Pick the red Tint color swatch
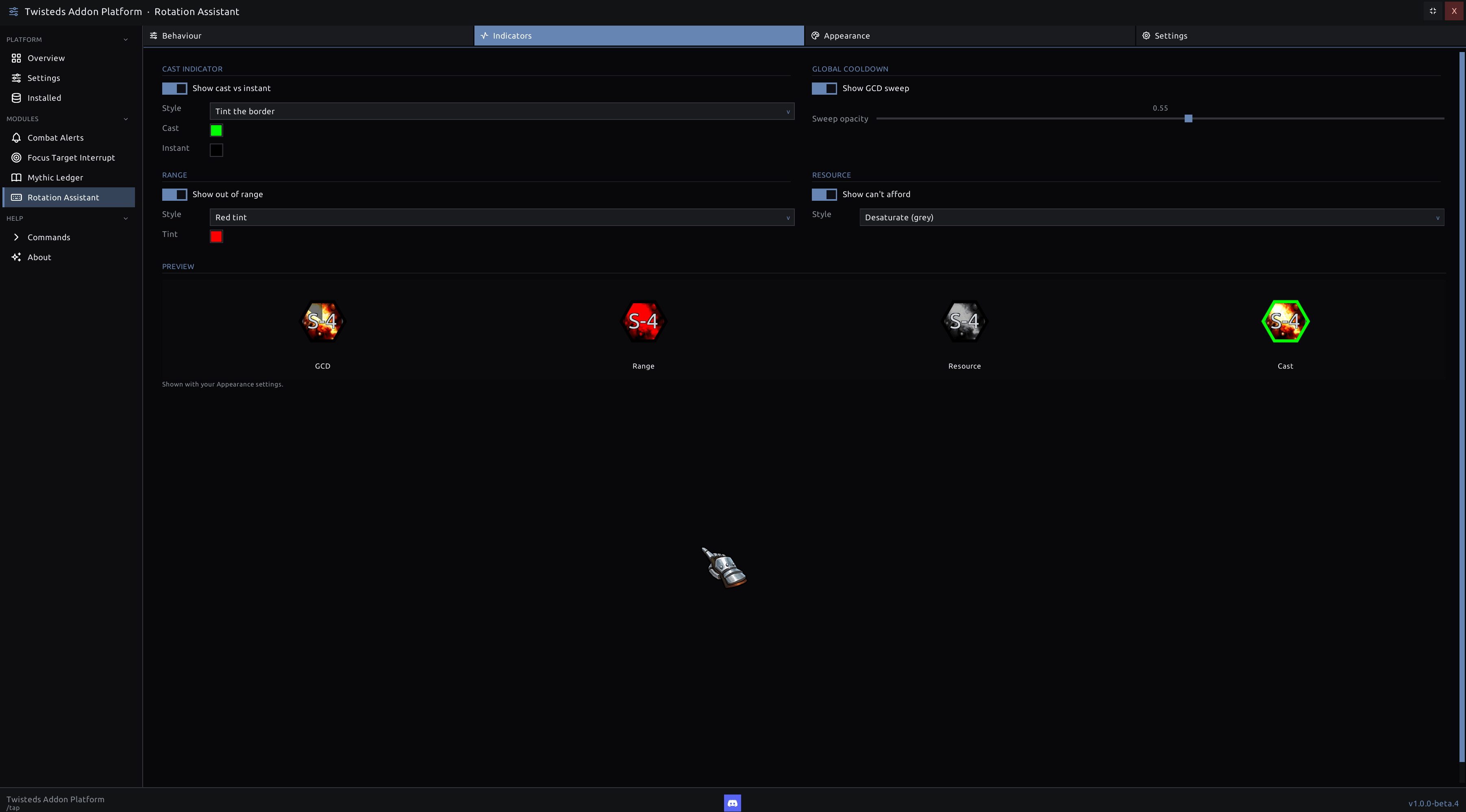The height and width of the screenshot is (812, 1466). coord(216,237)
